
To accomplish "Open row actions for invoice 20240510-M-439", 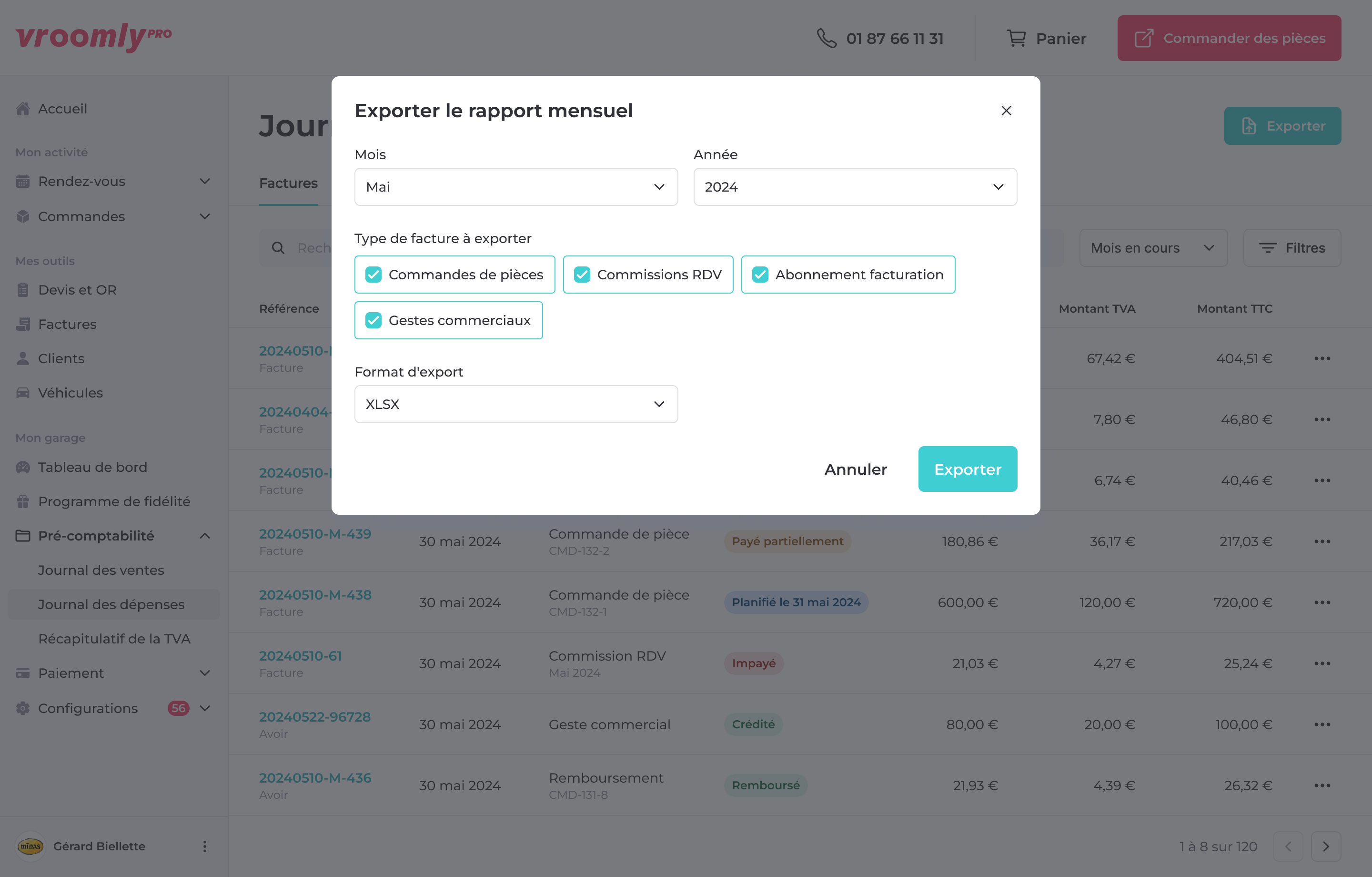I will (1322, 542).
